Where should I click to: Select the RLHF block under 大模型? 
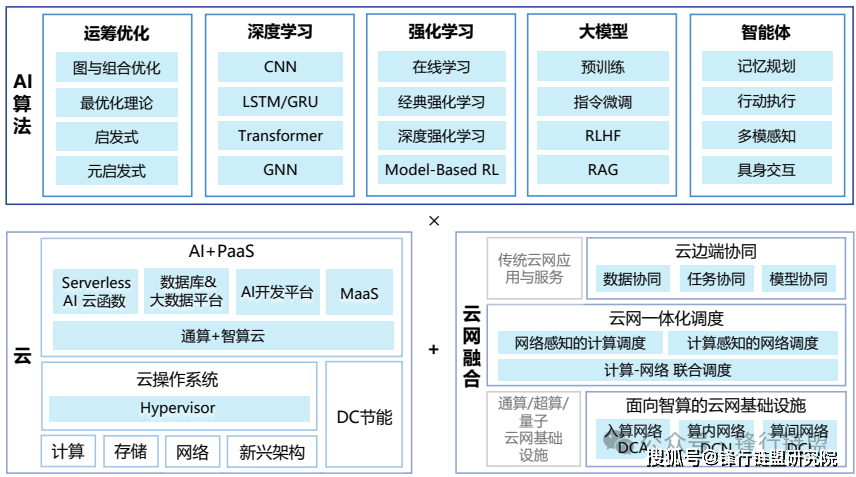602,136
